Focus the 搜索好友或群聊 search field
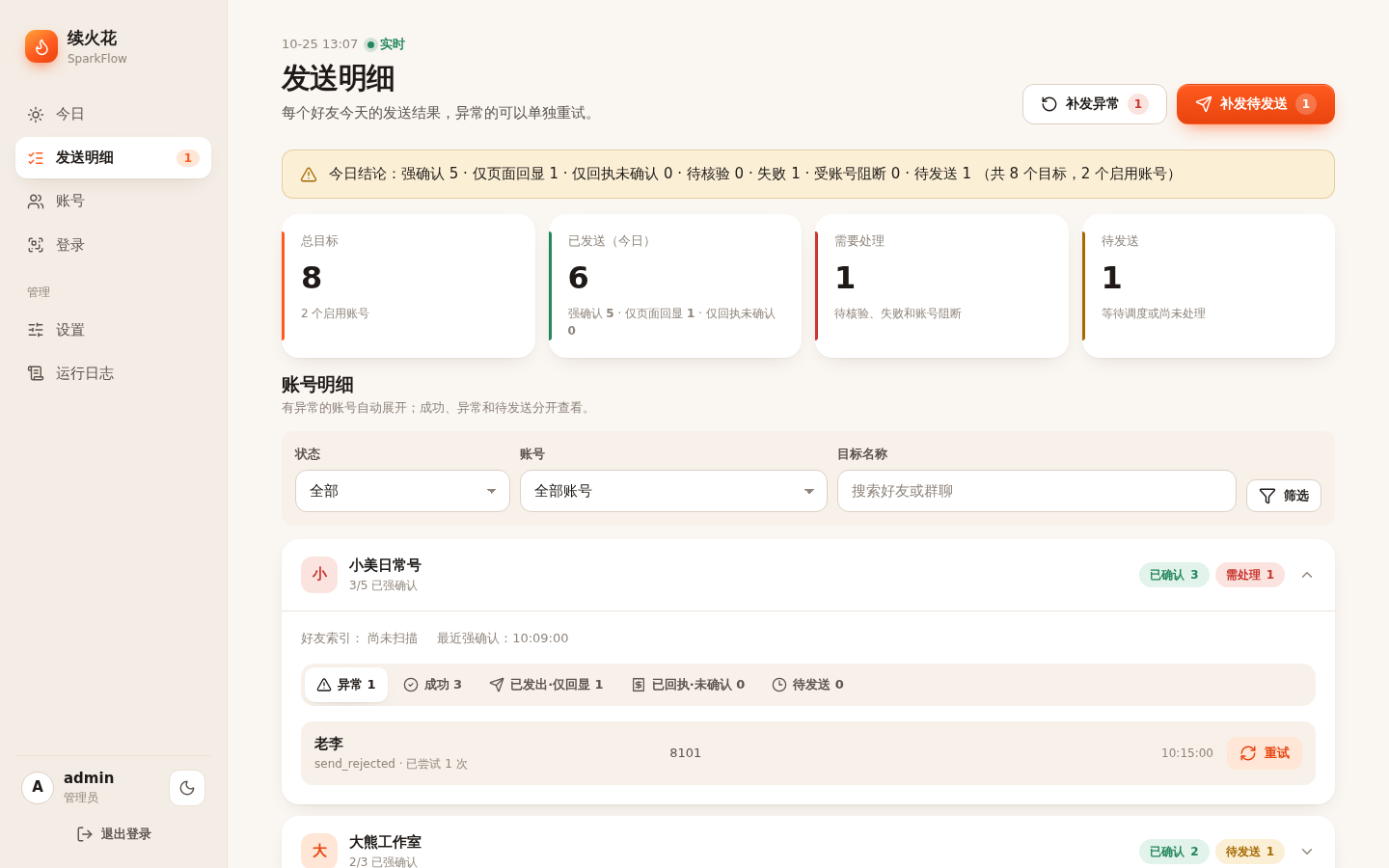This screenshot has width=1389, height=868. pos(1037,491)
